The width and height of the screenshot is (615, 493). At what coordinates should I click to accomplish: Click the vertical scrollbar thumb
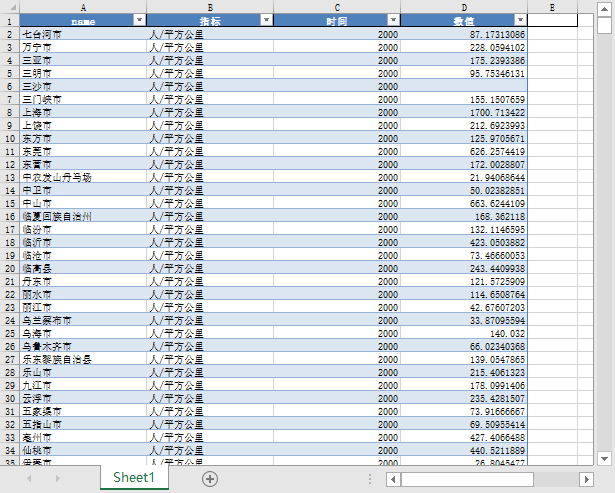(x=604, y=25)
